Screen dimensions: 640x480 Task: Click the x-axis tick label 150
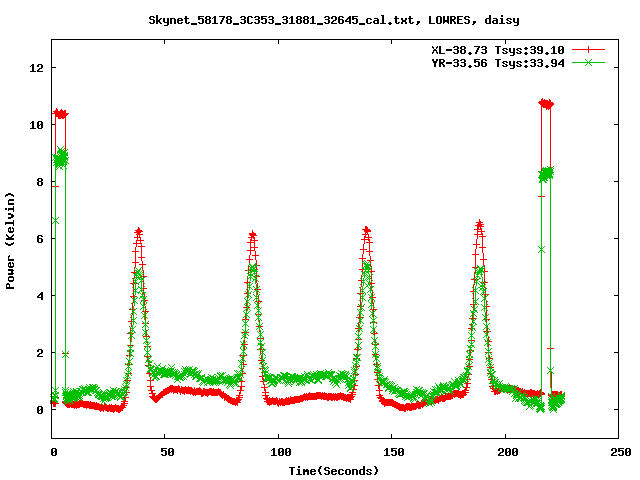394,452
